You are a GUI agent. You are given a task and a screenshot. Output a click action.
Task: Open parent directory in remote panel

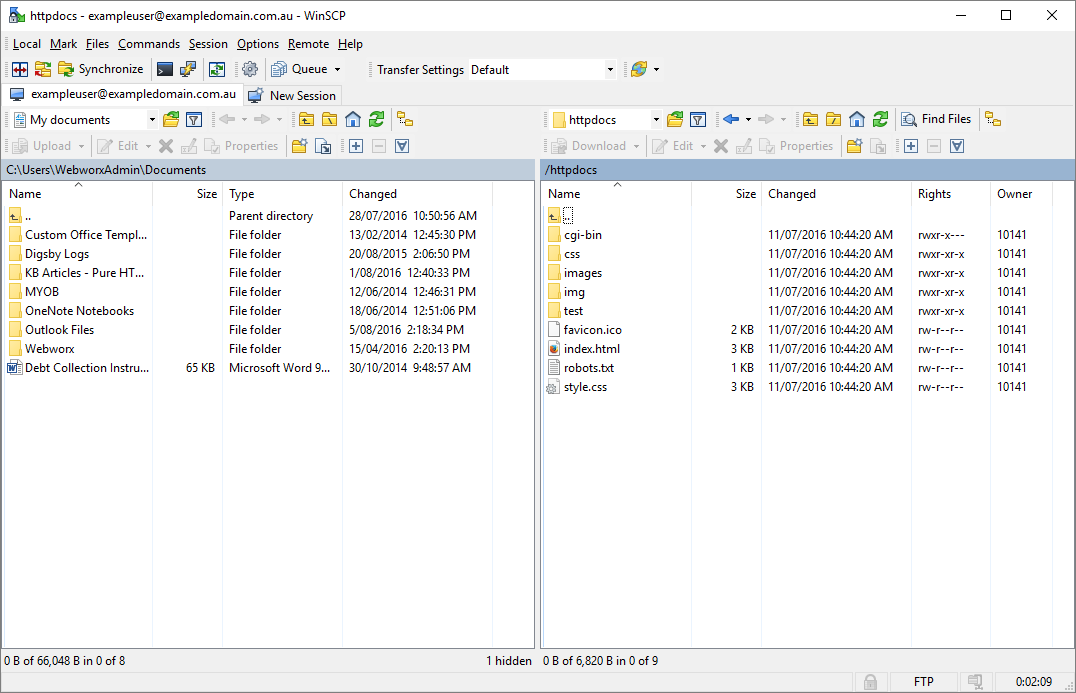point(811,118)
